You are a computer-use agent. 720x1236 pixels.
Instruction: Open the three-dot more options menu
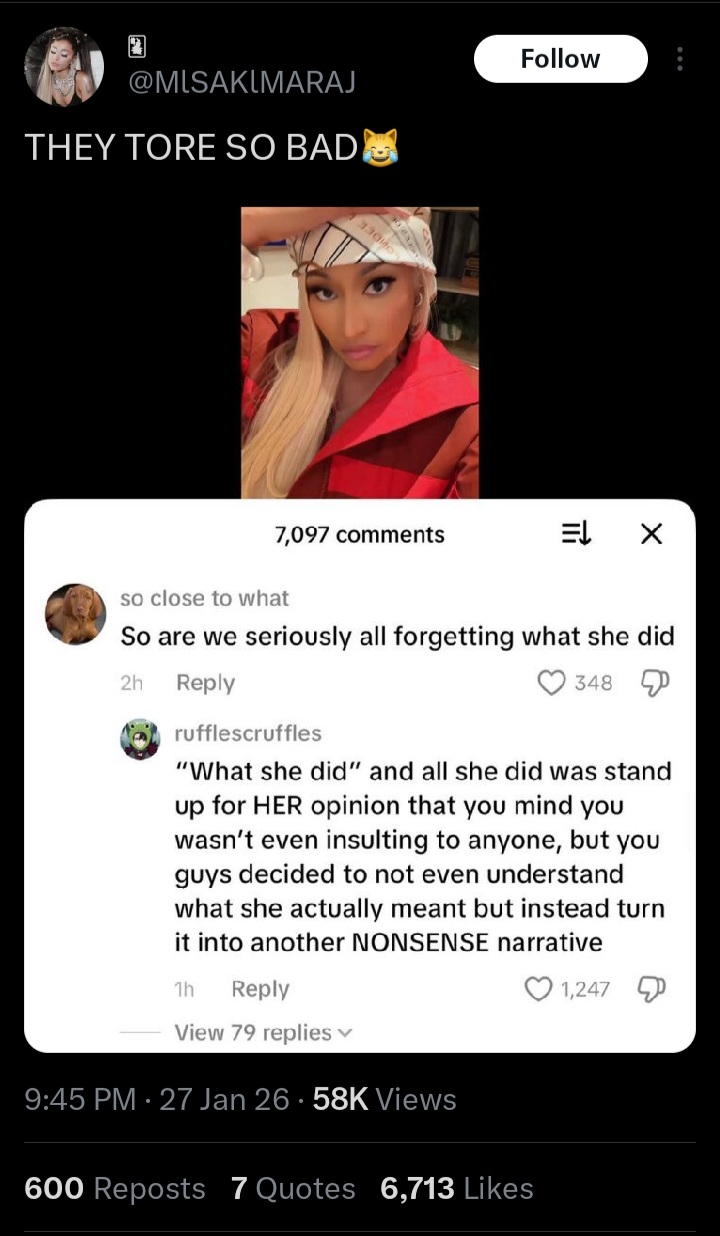[680, 59]
